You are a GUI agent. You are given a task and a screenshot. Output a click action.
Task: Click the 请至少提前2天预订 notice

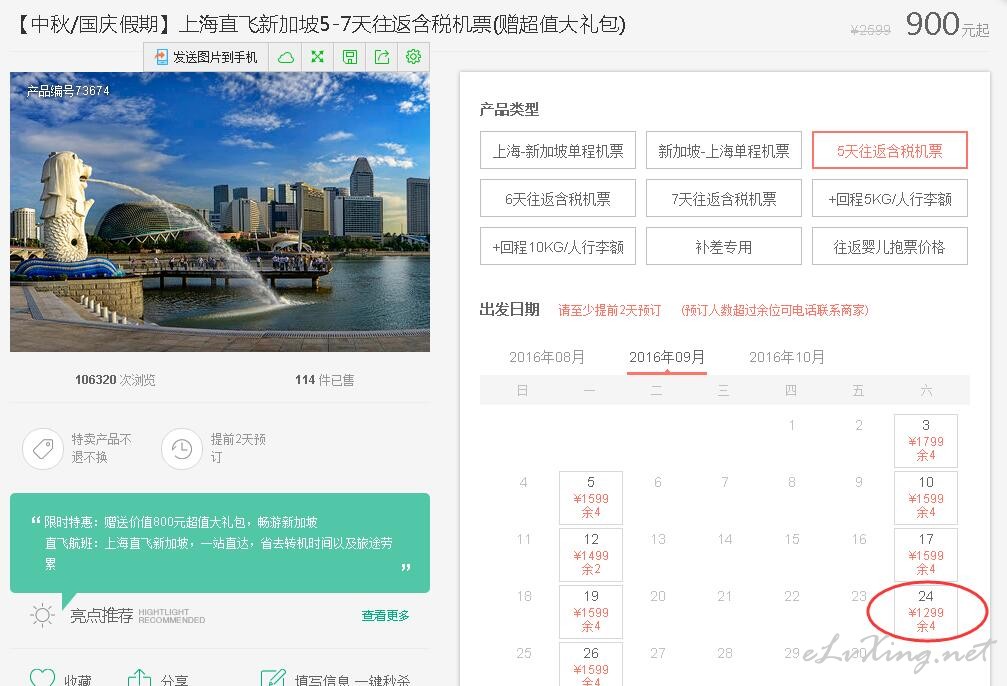[x=609, y=310]
